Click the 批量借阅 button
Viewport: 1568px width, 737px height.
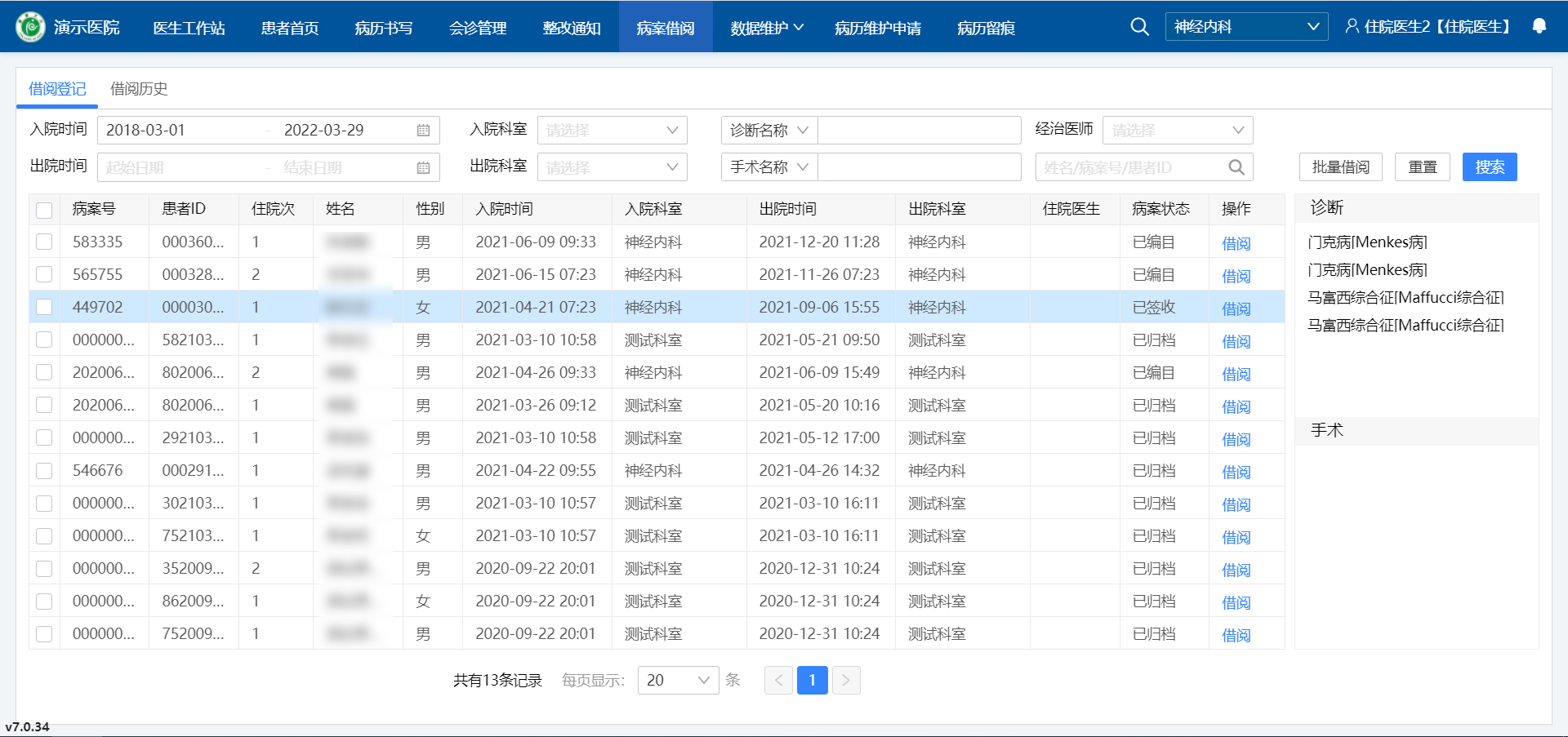point(1340,167)
